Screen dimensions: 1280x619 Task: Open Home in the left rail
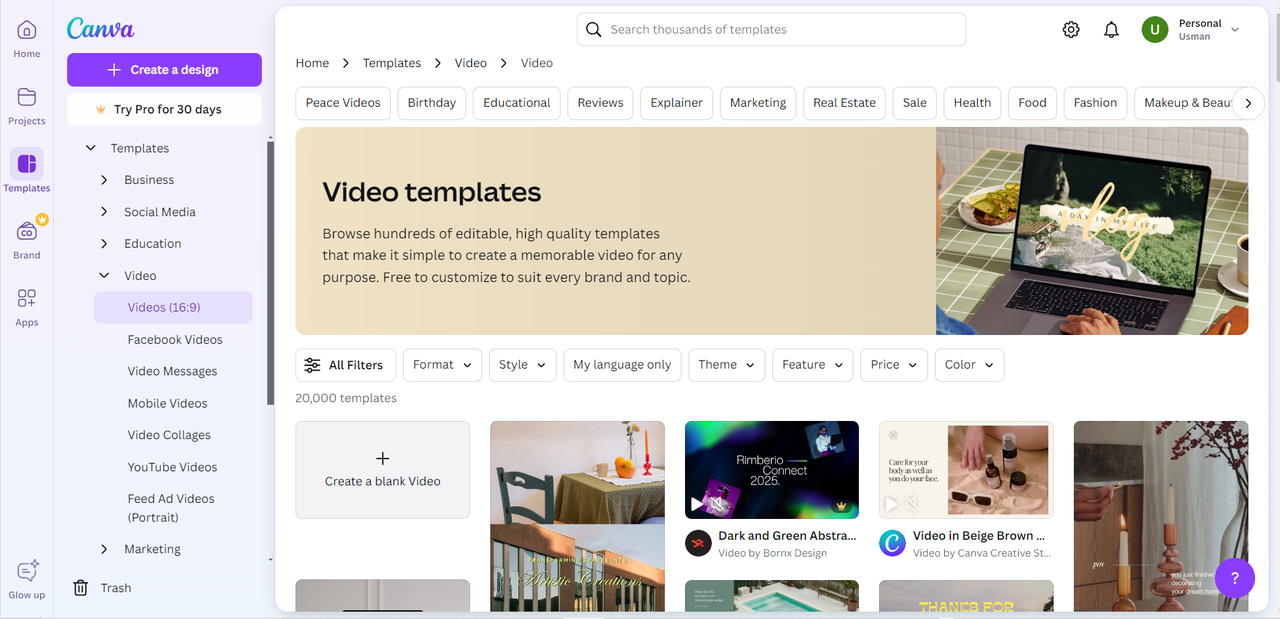pos(27,38)
